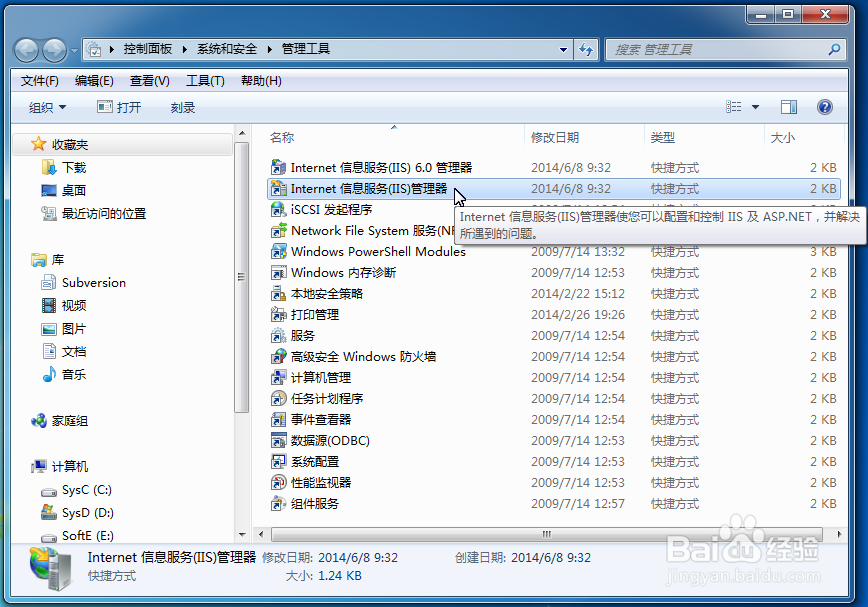
Task: Click the 刻录 toolbar button
Action: point(183,108)
